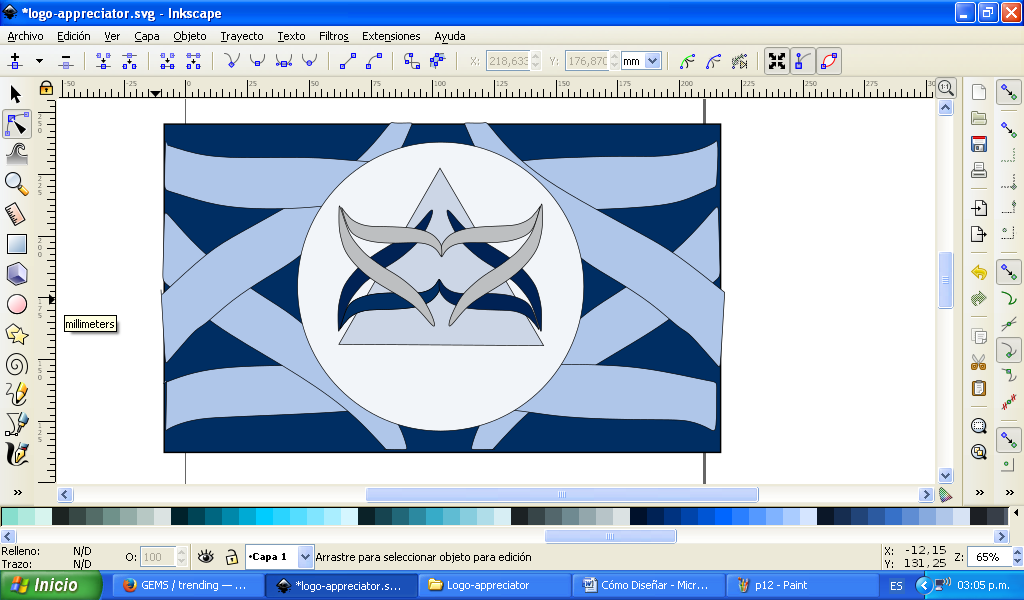Viewport: 1024px width, 600px height.
Task: Toggle show path outline button
Action: [829, 61]
